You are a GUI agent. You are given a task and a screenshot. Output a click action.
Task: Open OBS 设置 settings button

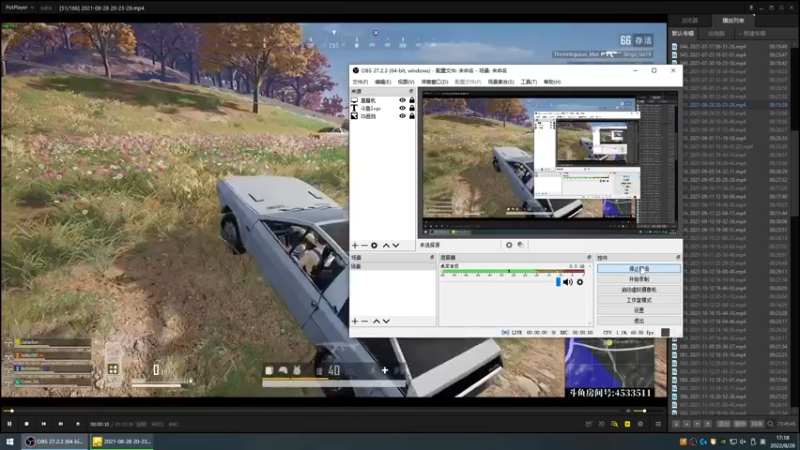pyautogui.click(x=639, y=310)
